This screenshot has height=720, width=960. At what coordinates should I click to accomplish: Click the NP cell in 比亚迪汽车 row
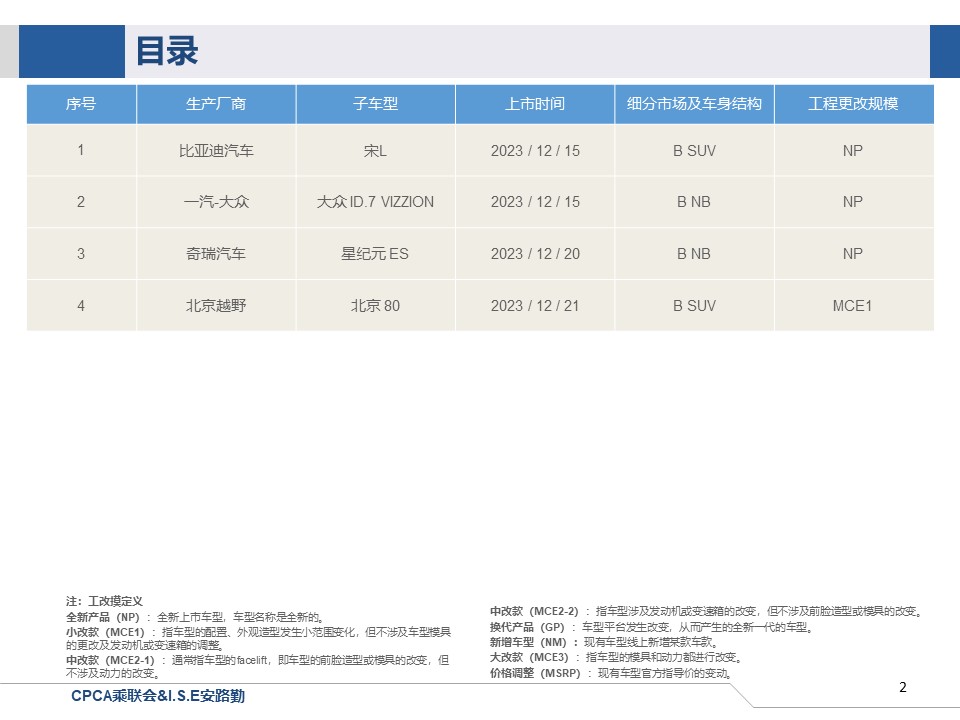[853, 151]
